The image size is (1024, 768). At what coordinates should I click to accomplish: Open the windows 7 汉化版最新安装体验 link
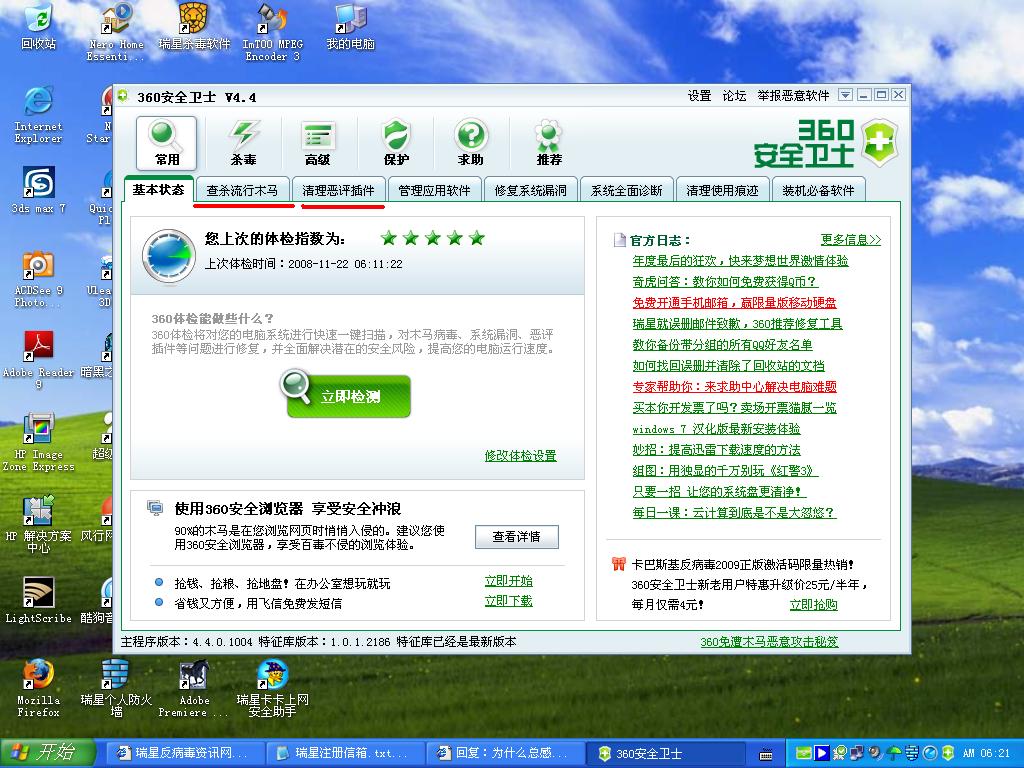click(x=716, y=428)
